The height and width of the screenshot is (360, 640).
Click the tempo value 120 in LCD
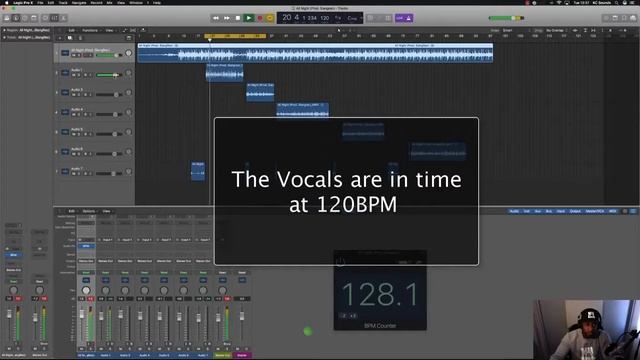click(x=324, y=18)
